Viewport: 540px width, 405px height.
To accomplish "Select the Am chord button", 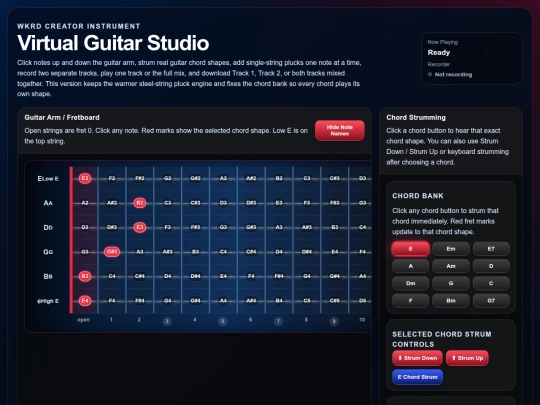I will tap(451, 266).
